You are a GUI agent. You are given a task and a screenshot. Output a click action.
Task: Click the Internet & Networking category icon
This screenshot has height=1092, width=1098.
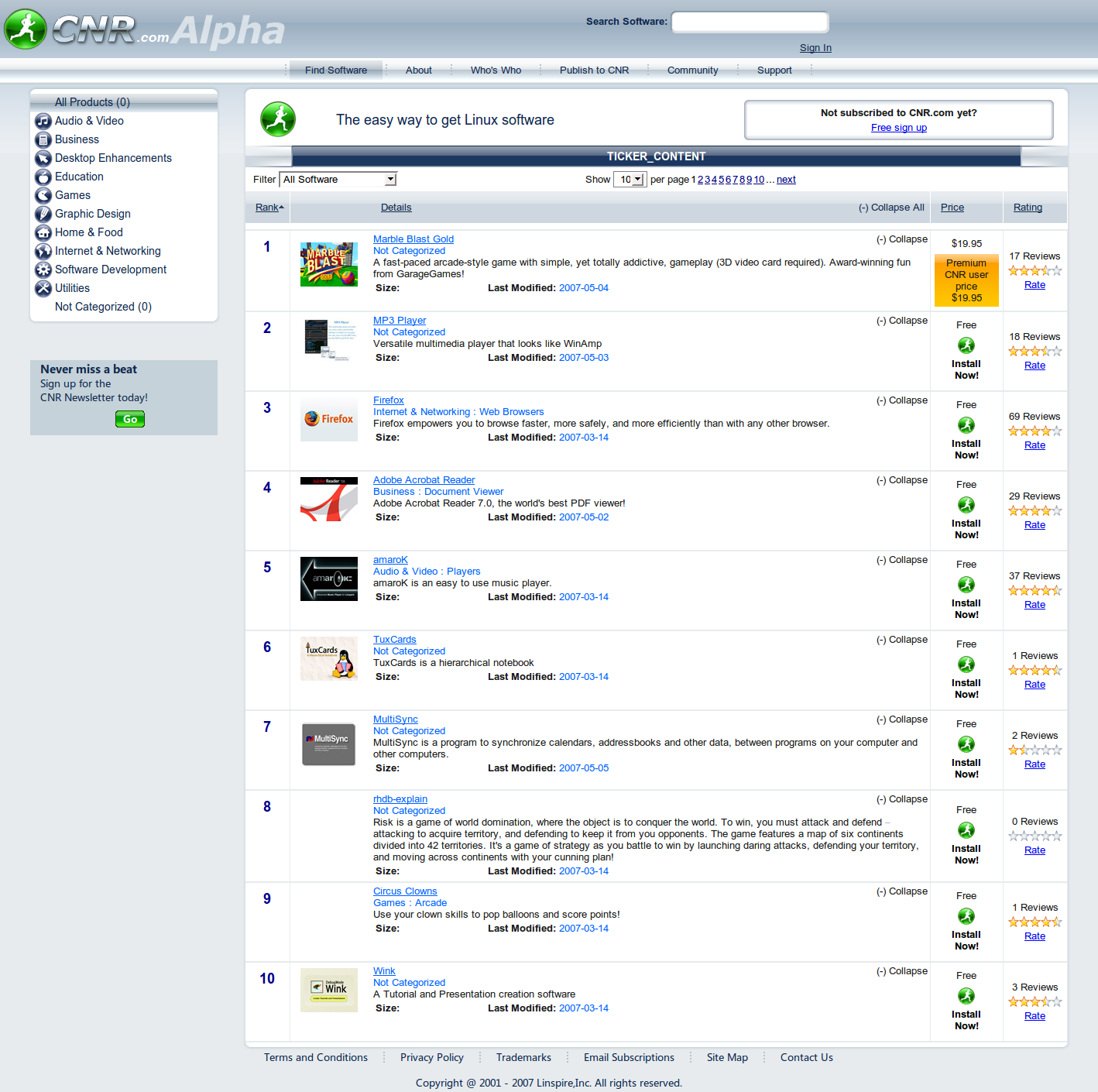point(43,251)
